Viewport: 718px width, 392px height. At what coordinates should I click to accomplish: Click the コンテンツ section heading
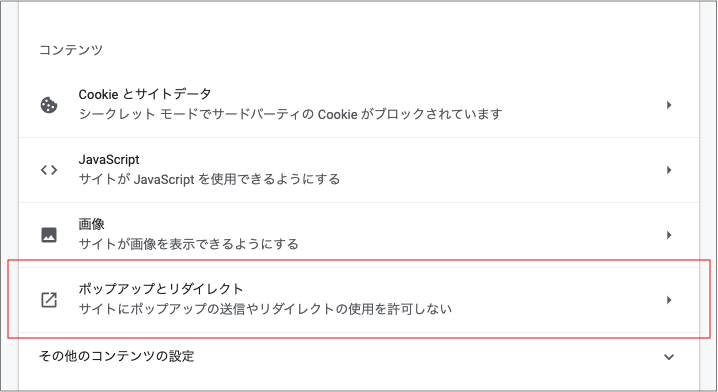[71, 49]
